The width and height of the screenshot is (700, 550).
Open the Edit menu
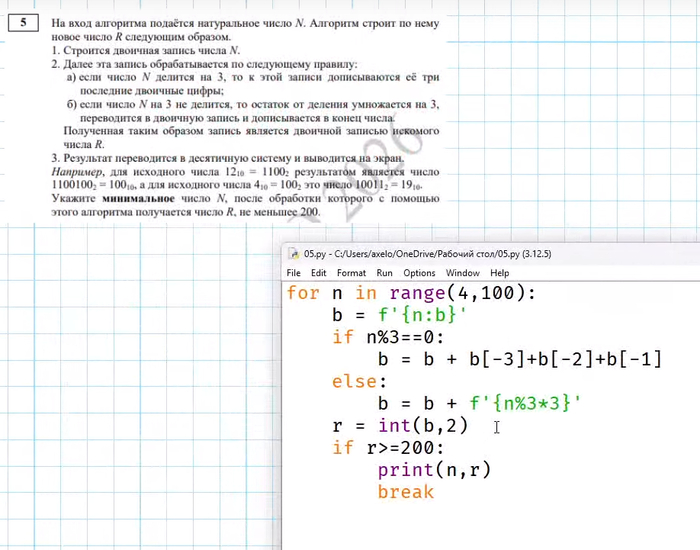point(318,273)
